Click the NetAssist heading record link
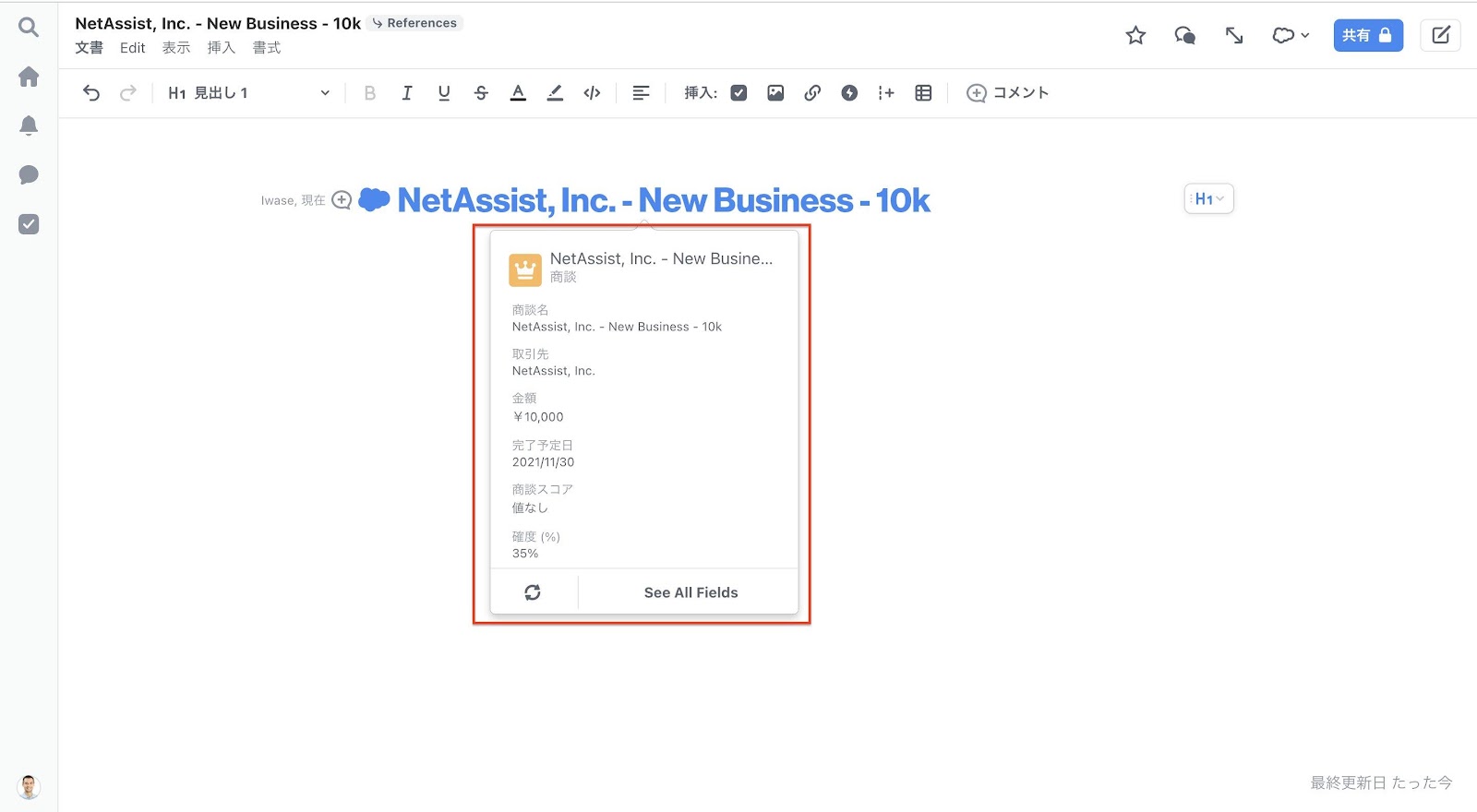Screen dimensions: 1477x812 [664, 200]
